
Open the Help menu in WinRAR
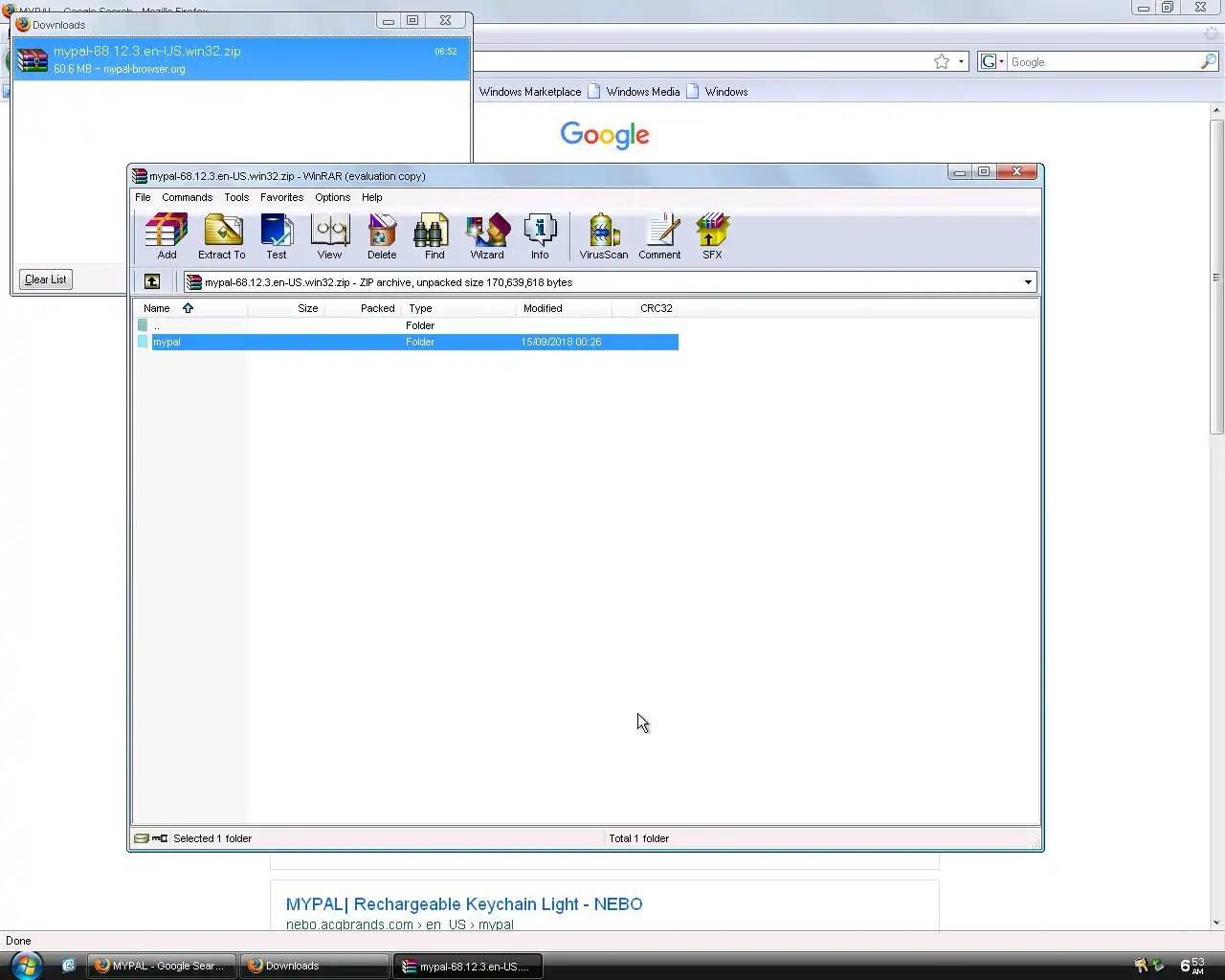point(372,197)
